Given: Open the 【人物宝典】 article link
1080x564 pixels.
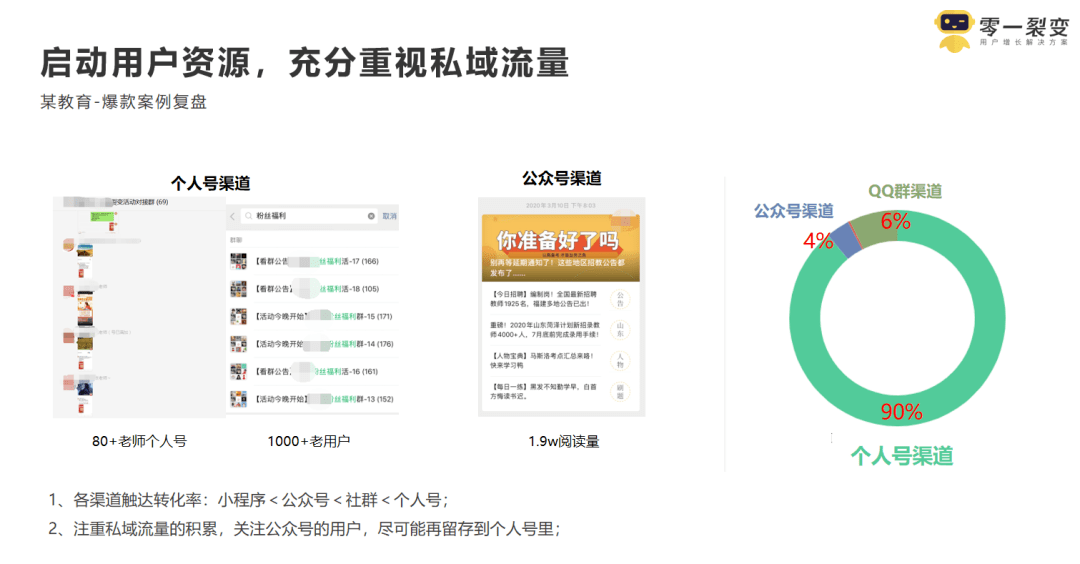Looking at the screenshot, I should pos(544,360).
